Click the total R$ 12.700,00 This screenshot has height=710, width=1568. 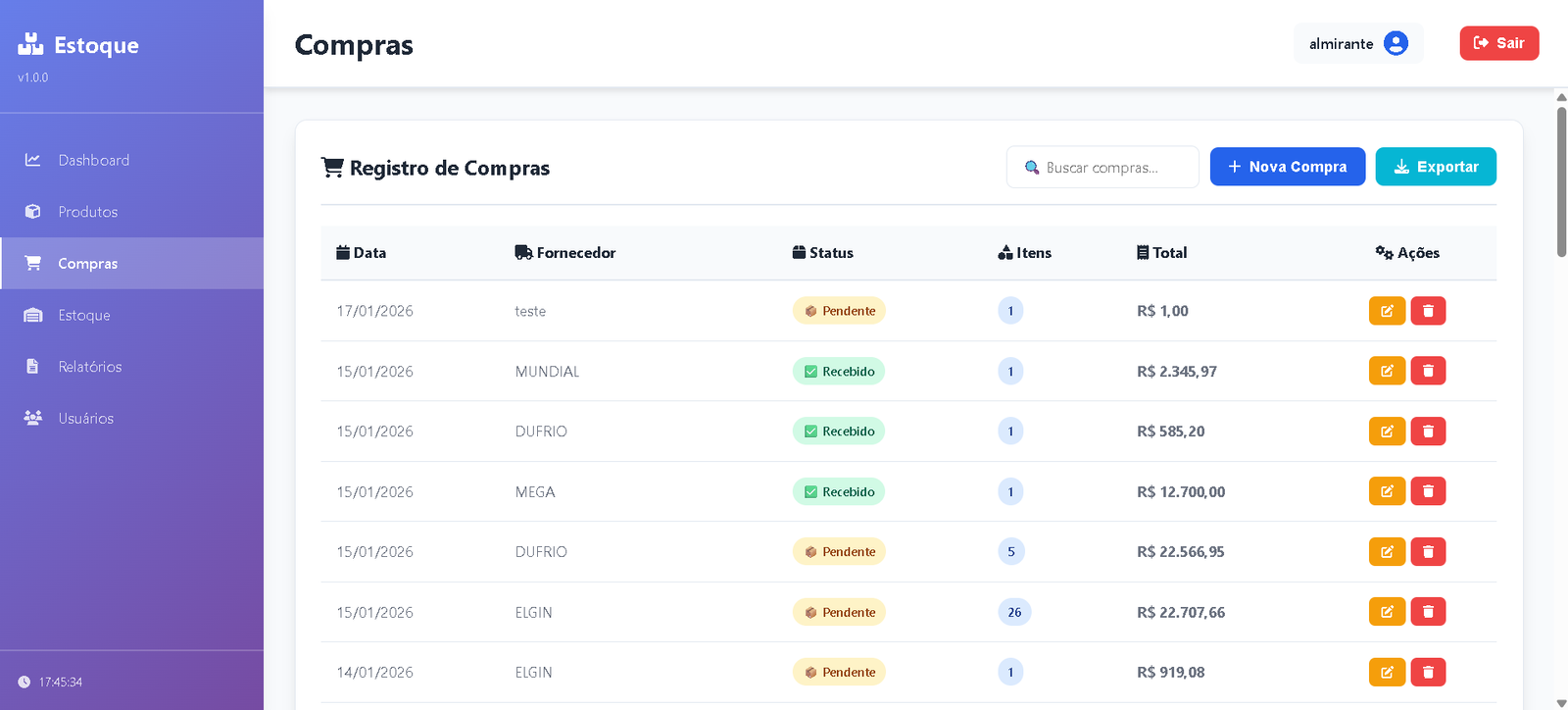[x=1181, y=492]
